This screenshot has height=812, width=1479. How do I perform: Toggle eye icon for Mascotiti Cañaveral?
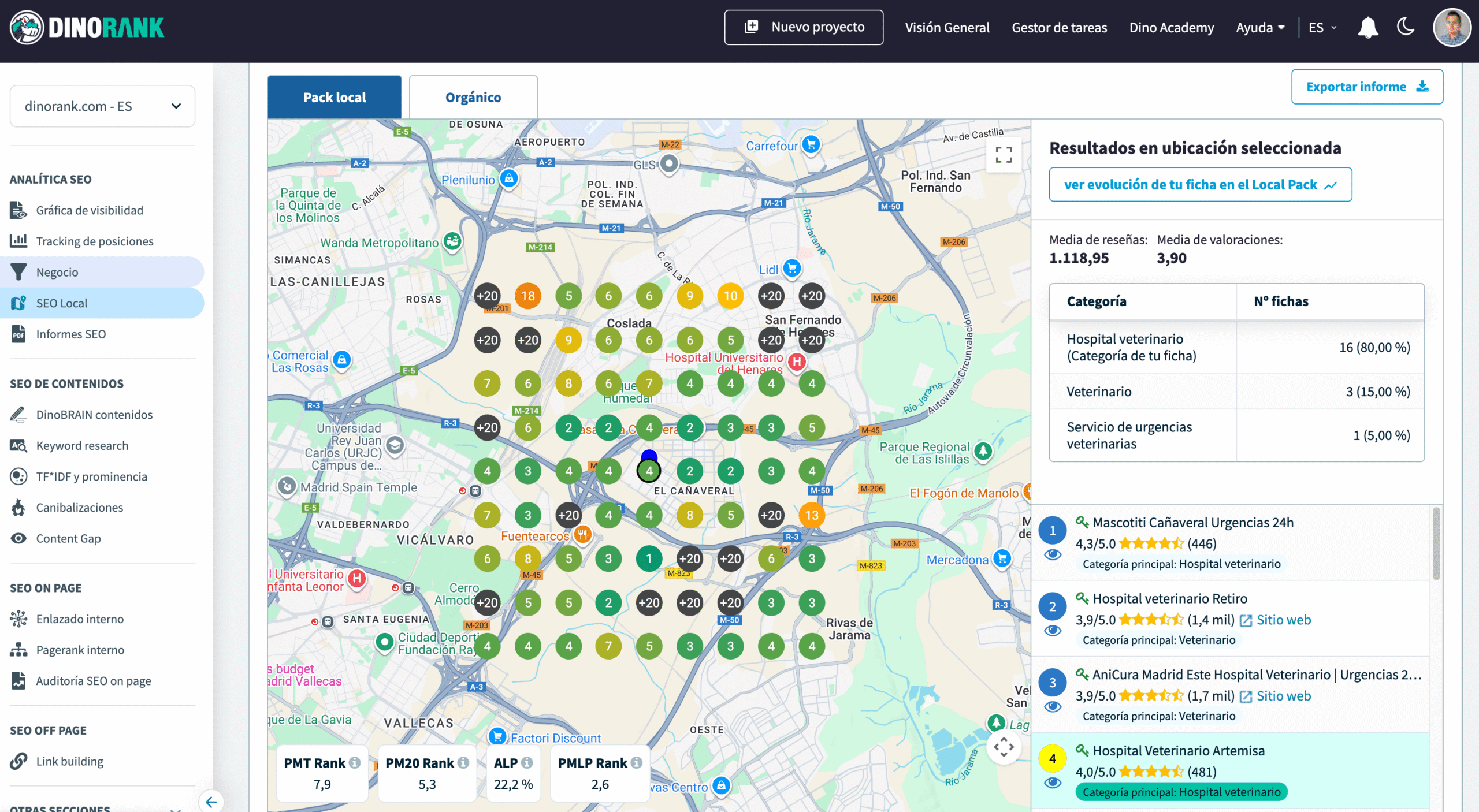click(x=1053, y=555)
